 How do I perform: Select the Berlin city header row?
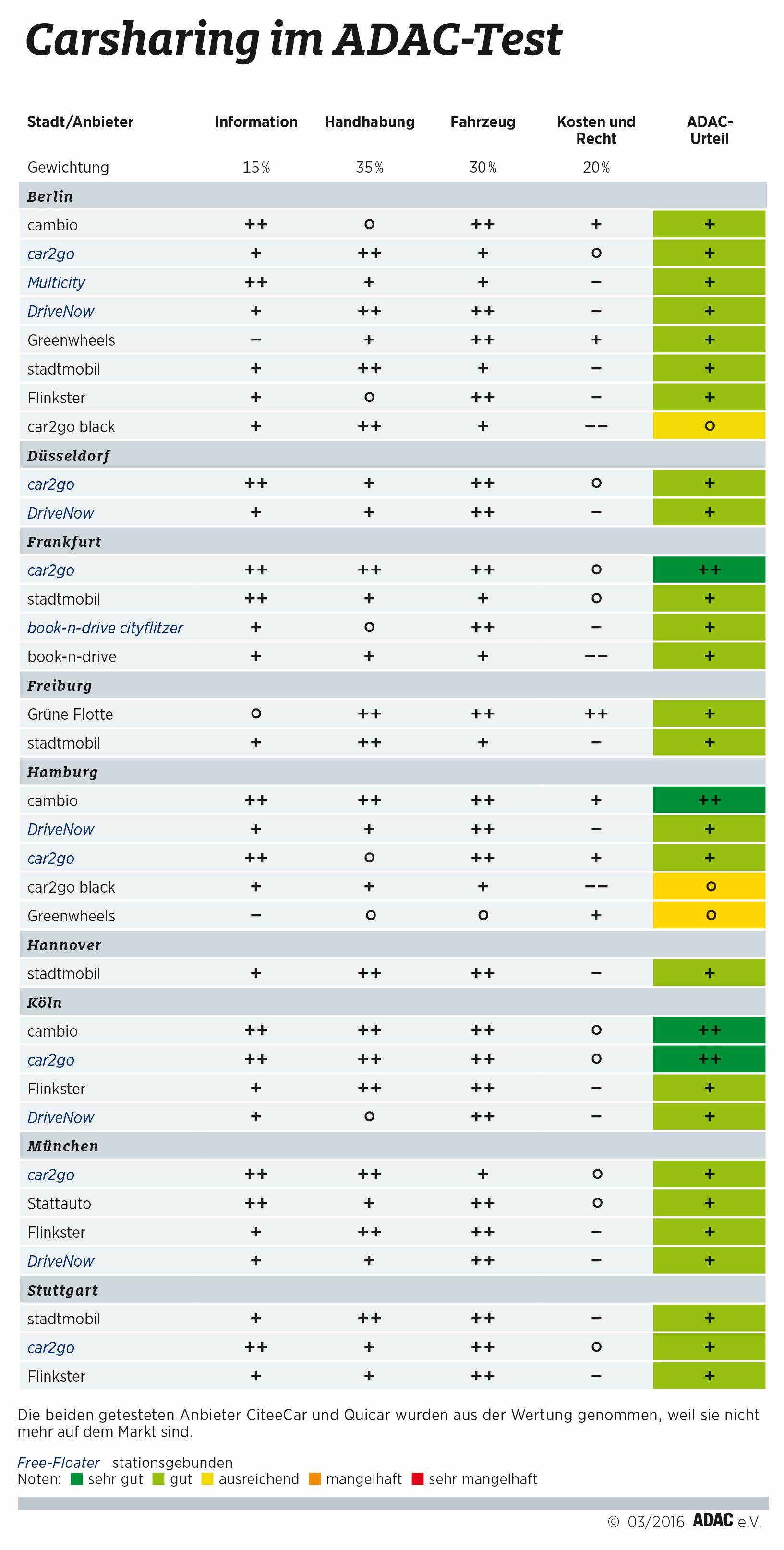point(392,195)
